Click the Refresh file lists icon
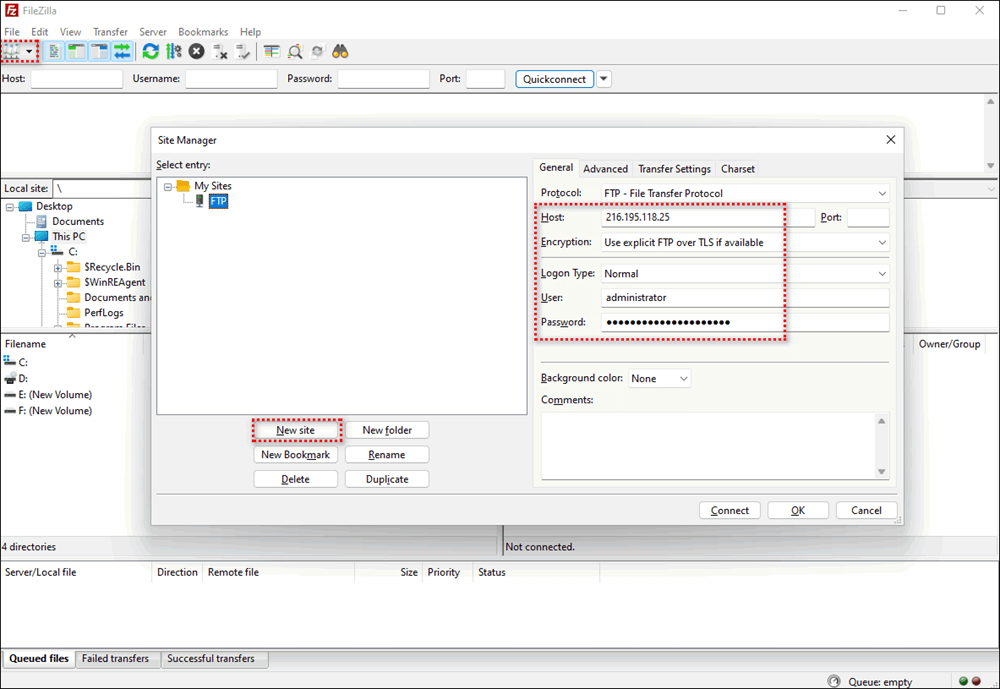This screenshot has height=689, width=1000. click(x=150, y=51)
